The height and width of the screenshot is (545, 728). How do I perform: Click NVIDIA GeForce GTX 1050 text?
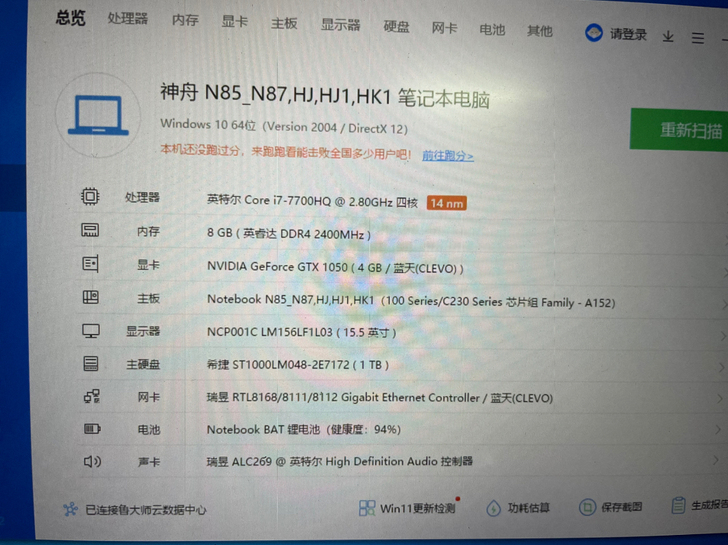click(335, 267)
